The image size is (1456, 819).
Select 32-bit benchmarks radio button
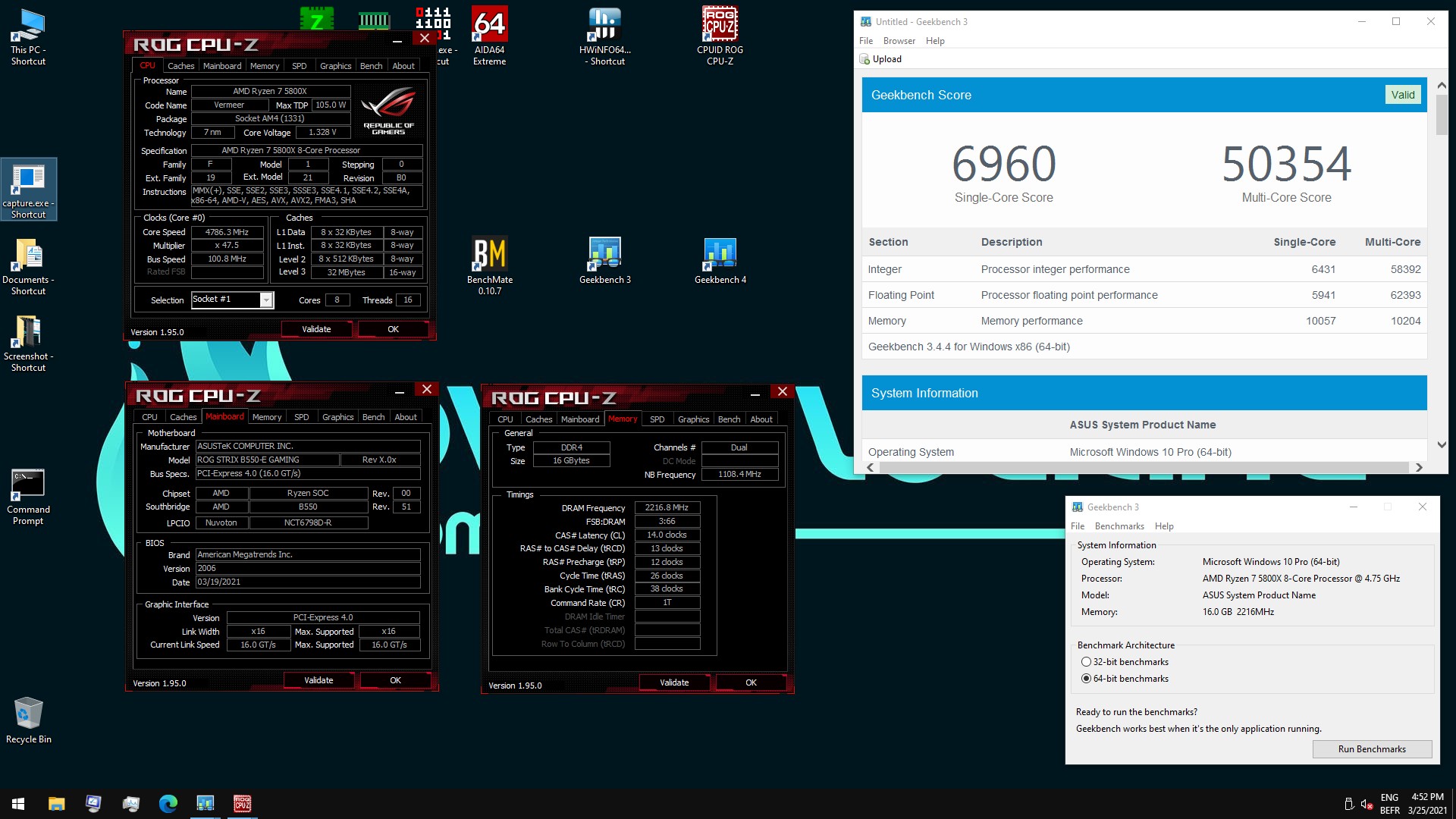click(1086, 662)
